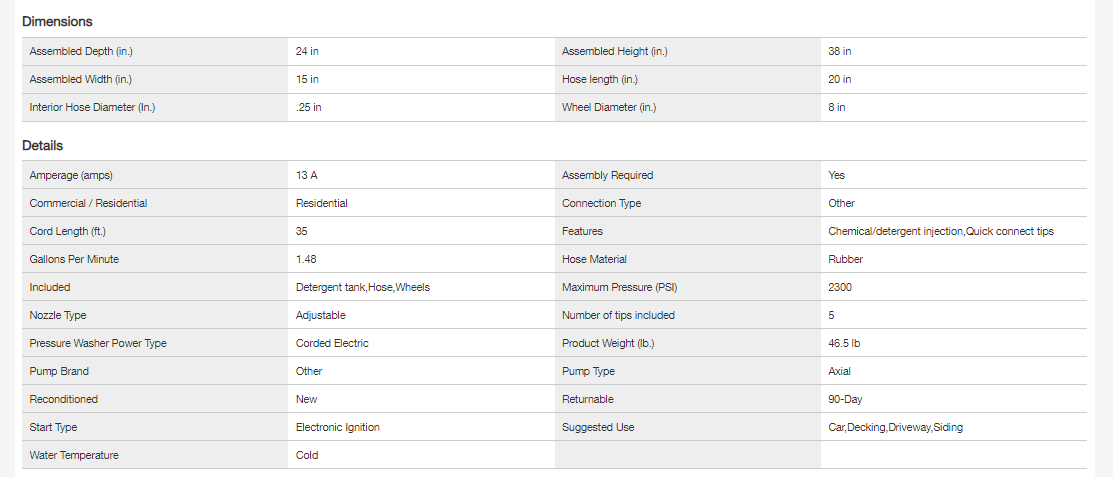Click the Assembled Height value 38 in
This screenshot has width=1113, height=477.
tap(840, 51)
